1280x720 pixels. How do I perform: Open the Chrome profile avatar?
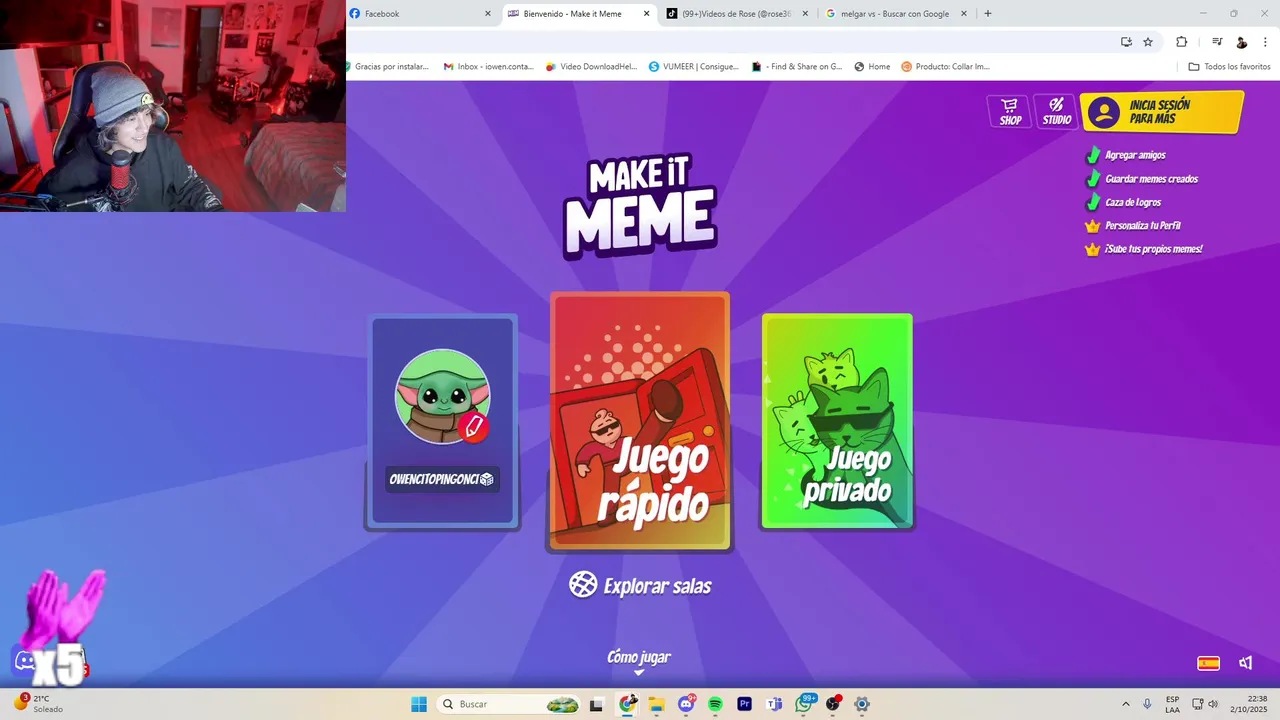point(1241,42)
